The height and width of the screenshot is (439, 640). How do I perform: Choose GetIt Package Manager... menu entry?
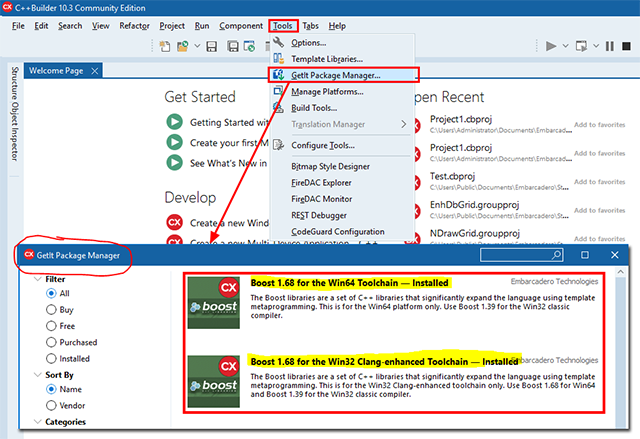point(343,75)
